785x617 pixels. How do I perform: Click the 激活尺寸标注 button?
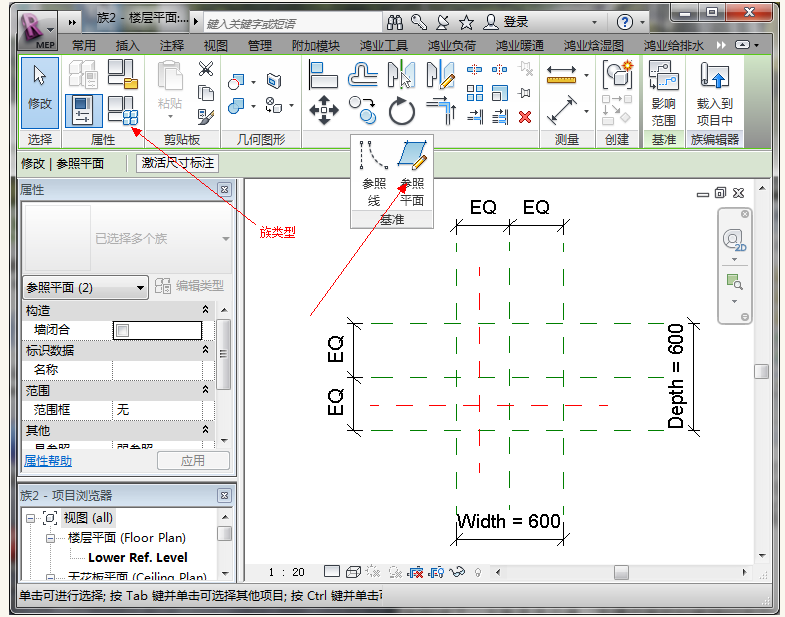pyautogui.click(x=177, y=163)
